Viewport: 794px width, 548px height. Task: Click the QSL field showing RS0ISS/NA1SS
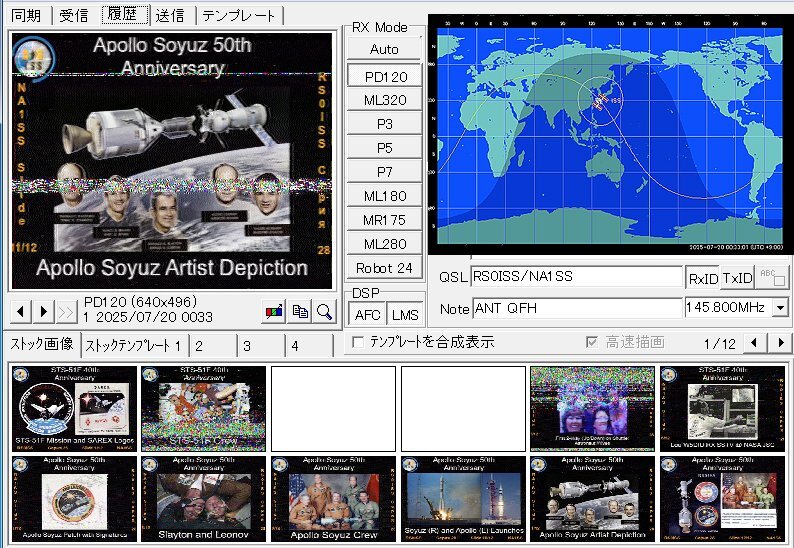click(577, 277)
